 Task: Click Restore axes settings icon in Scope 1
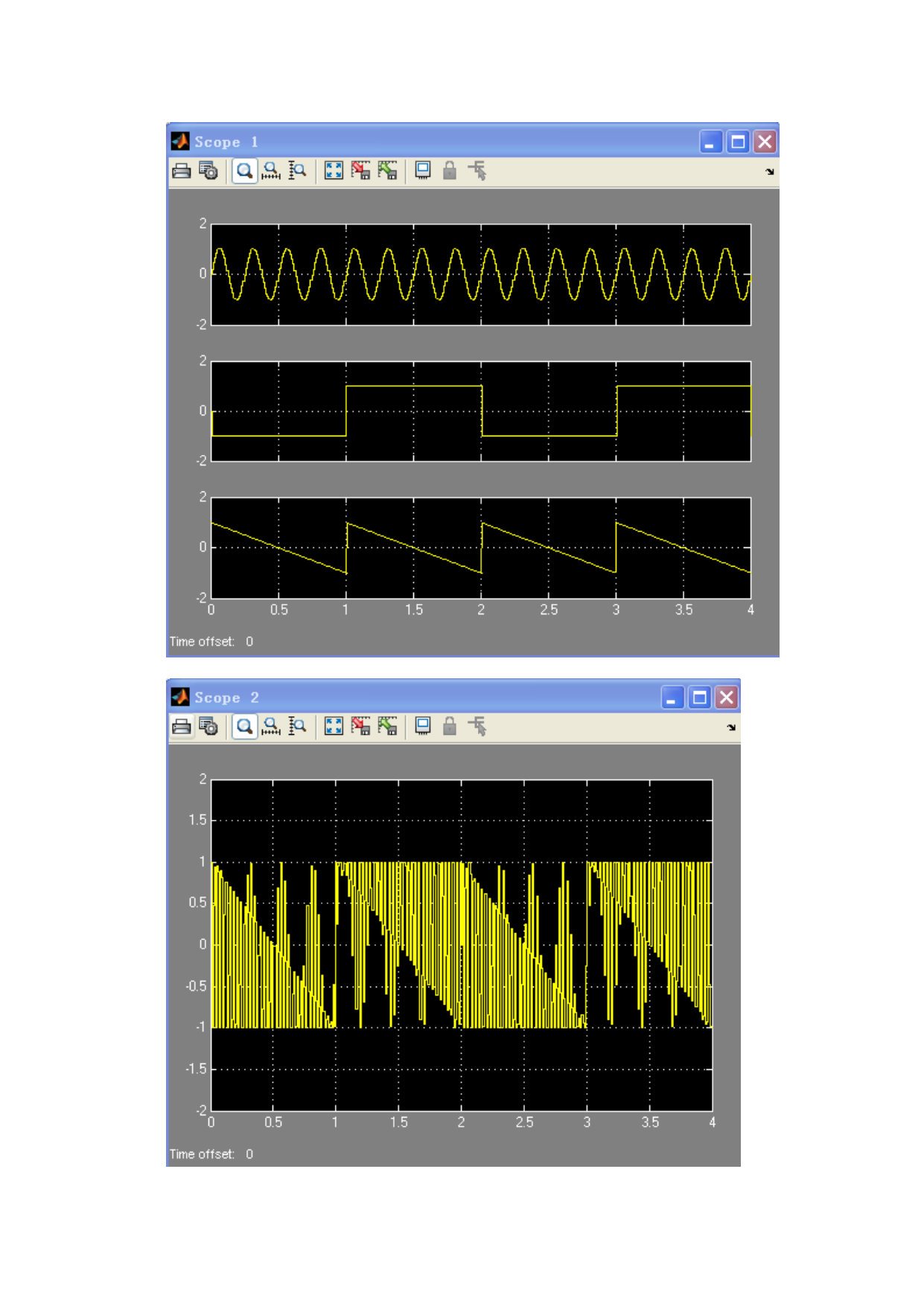click(387, 171)
